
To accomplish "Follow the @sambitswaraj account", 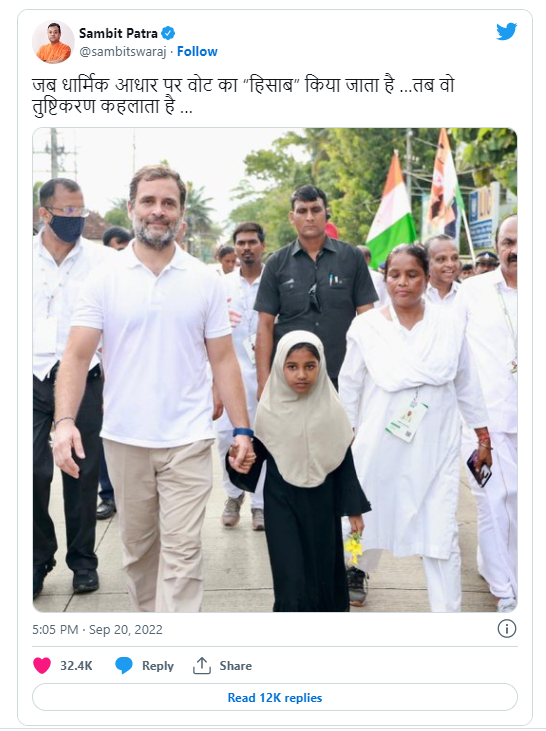I will [x=197, y=51].
